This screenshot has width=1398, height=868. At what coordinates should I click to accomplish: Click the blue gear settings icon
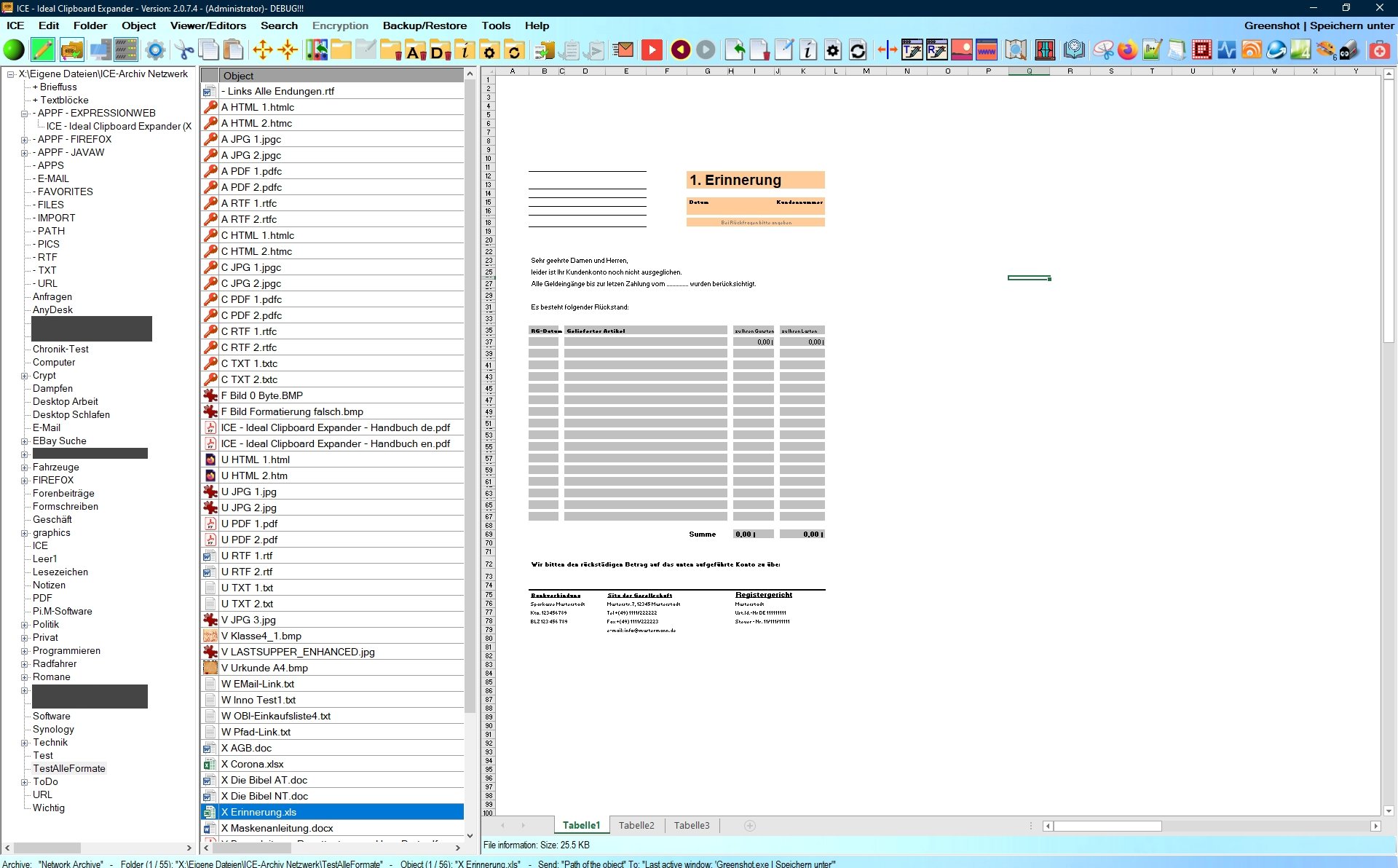tap(154, 50)
